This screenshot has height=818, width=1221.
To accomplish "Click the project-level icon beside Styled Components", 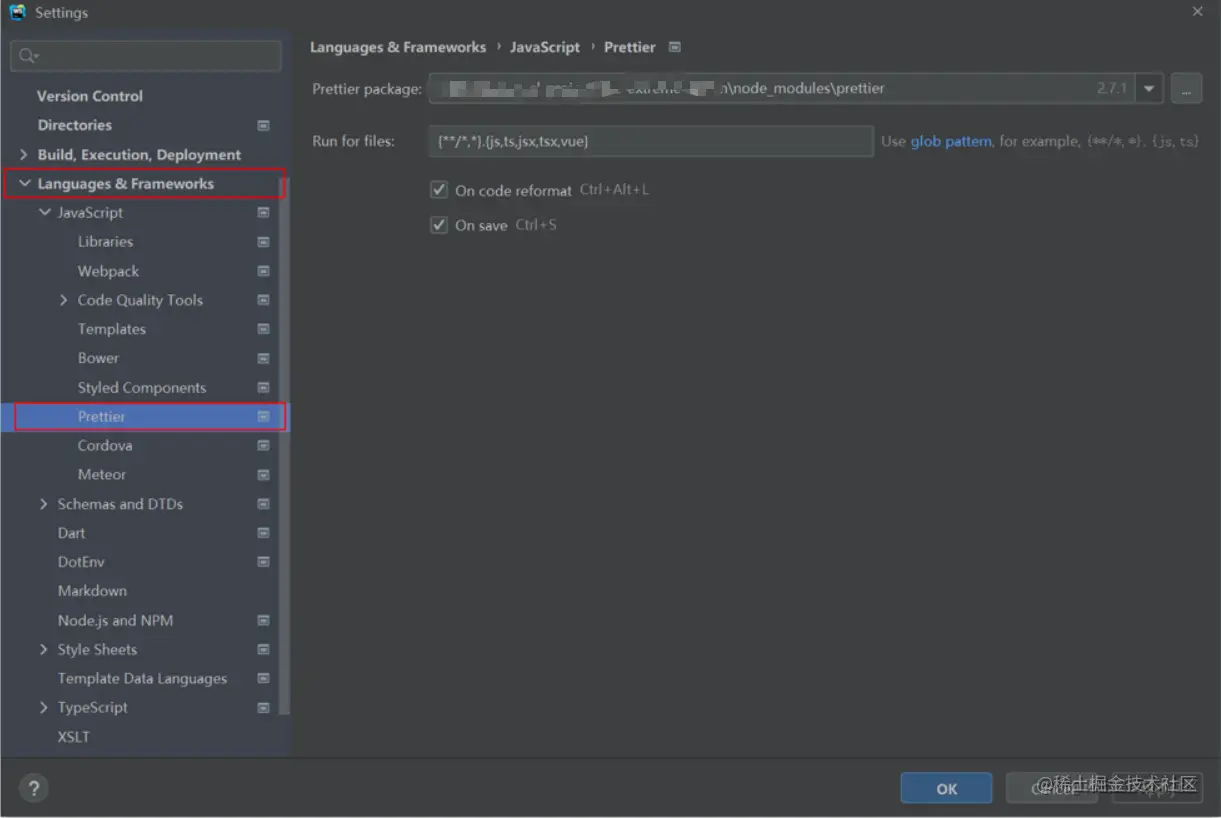I will (263, 388).
